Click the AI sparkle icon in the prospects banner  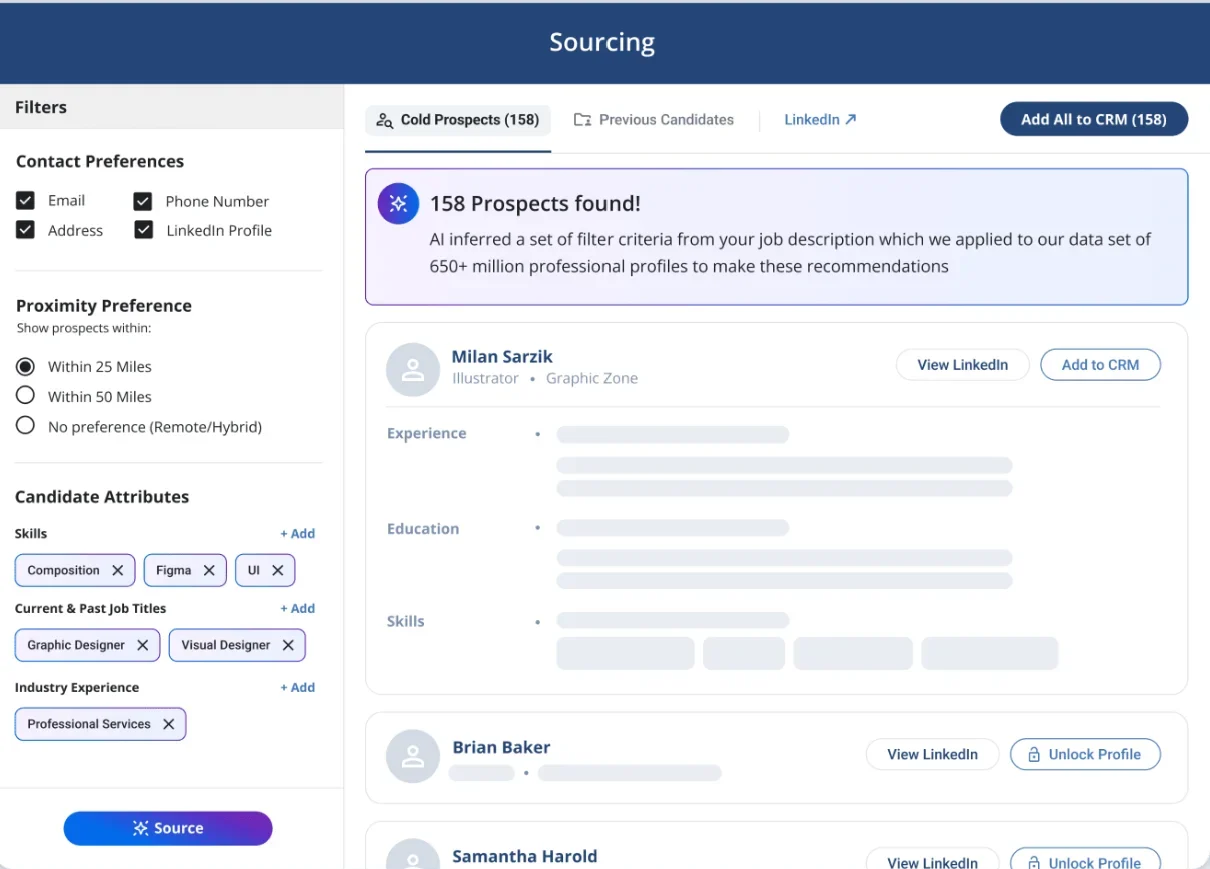398,203
